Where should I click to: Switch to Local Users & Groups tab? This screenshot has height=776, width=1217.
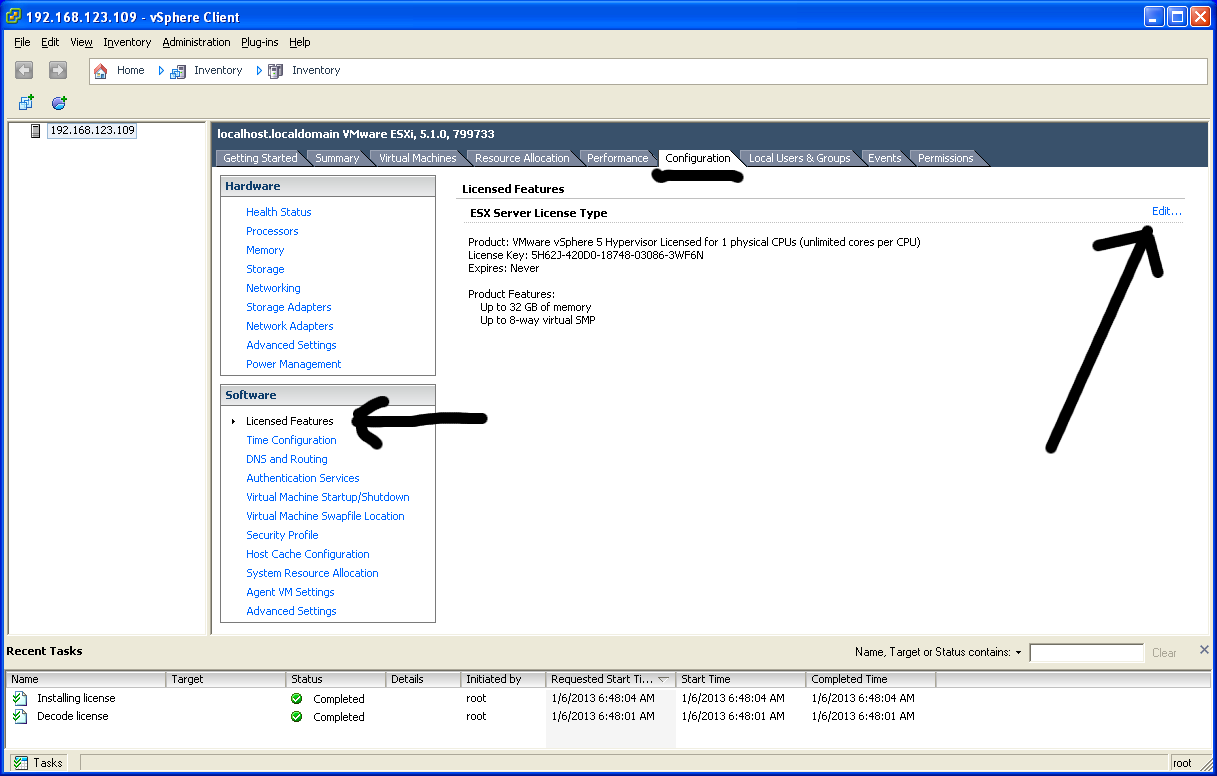[799, 158]
